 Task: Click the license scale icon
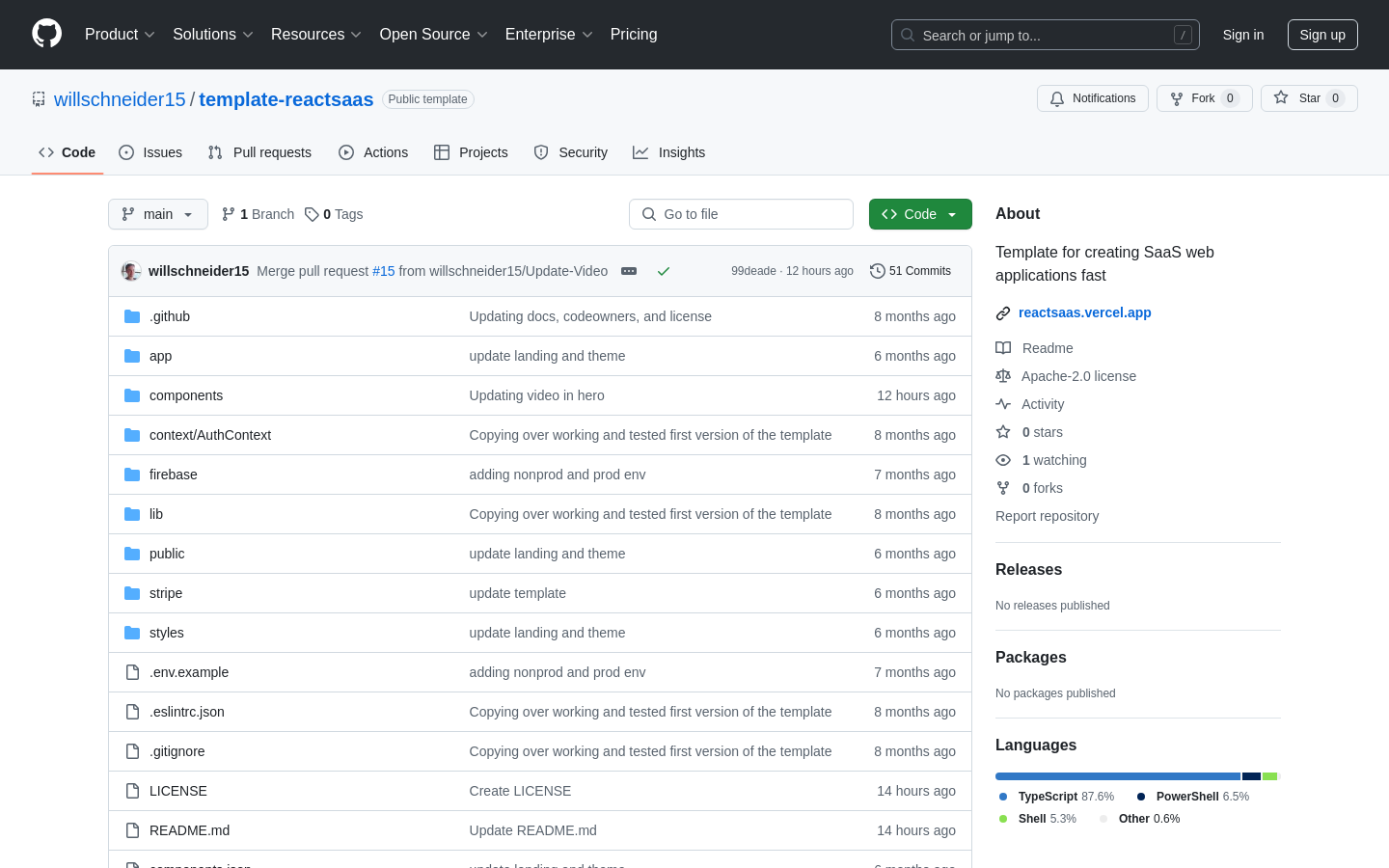click(x=1003, y=376)
